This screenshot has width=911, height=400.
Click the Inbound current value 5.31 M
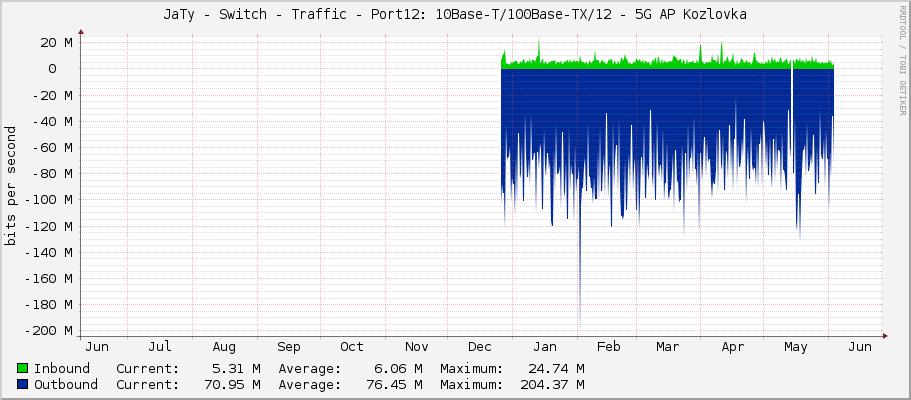[x=236, y=369]
